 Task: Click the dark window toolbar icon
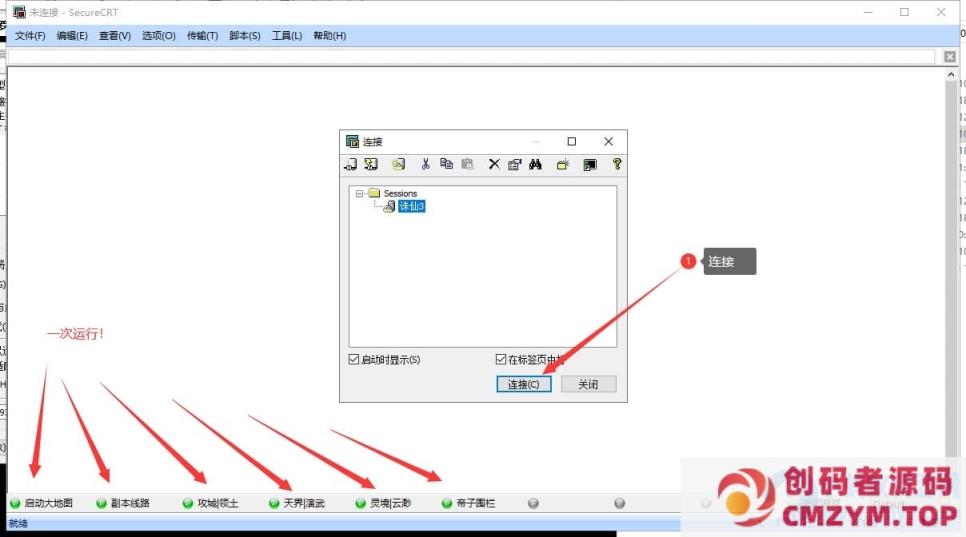point(590,164)
